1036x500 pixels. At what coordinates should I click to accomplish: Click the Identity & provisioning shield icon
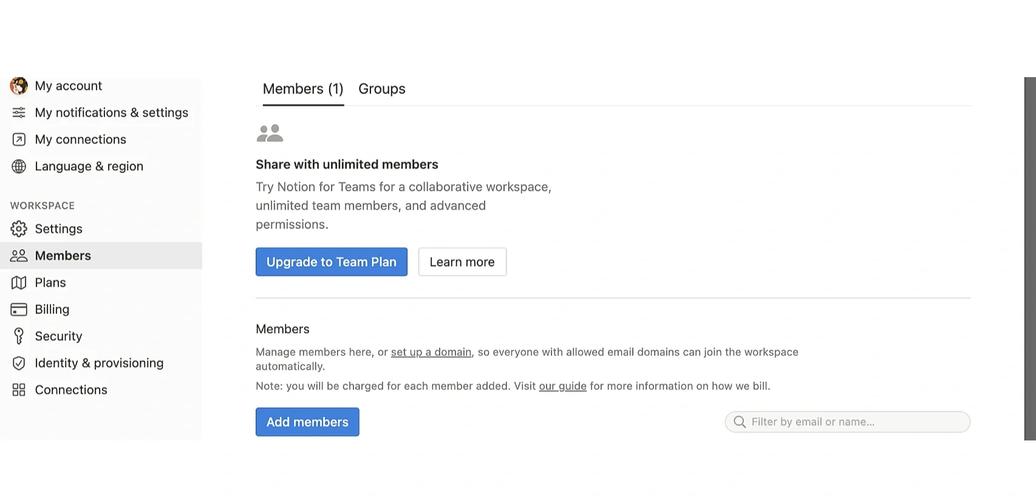(x=18, y=364)
